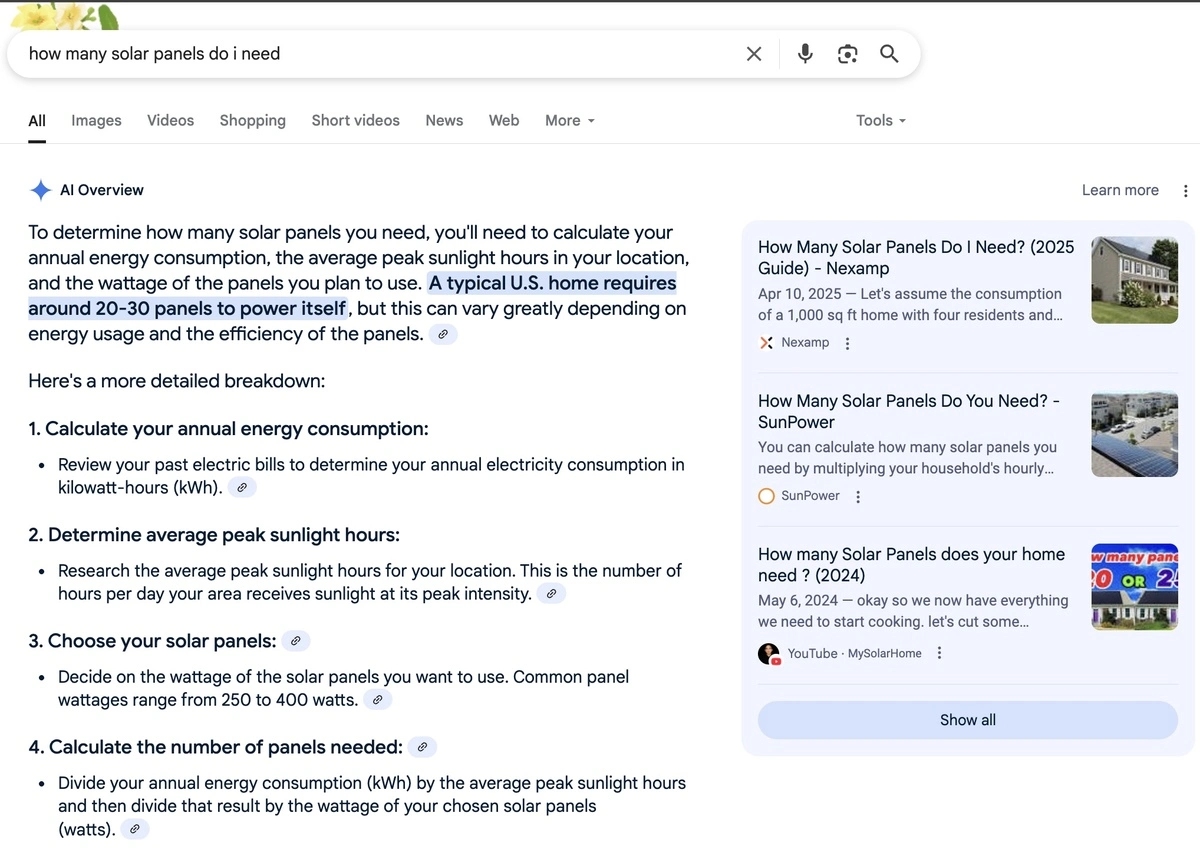Open the Nexamp 2025 Guide article link
This screenshot has width=1200, height=849.
(915, 257)
